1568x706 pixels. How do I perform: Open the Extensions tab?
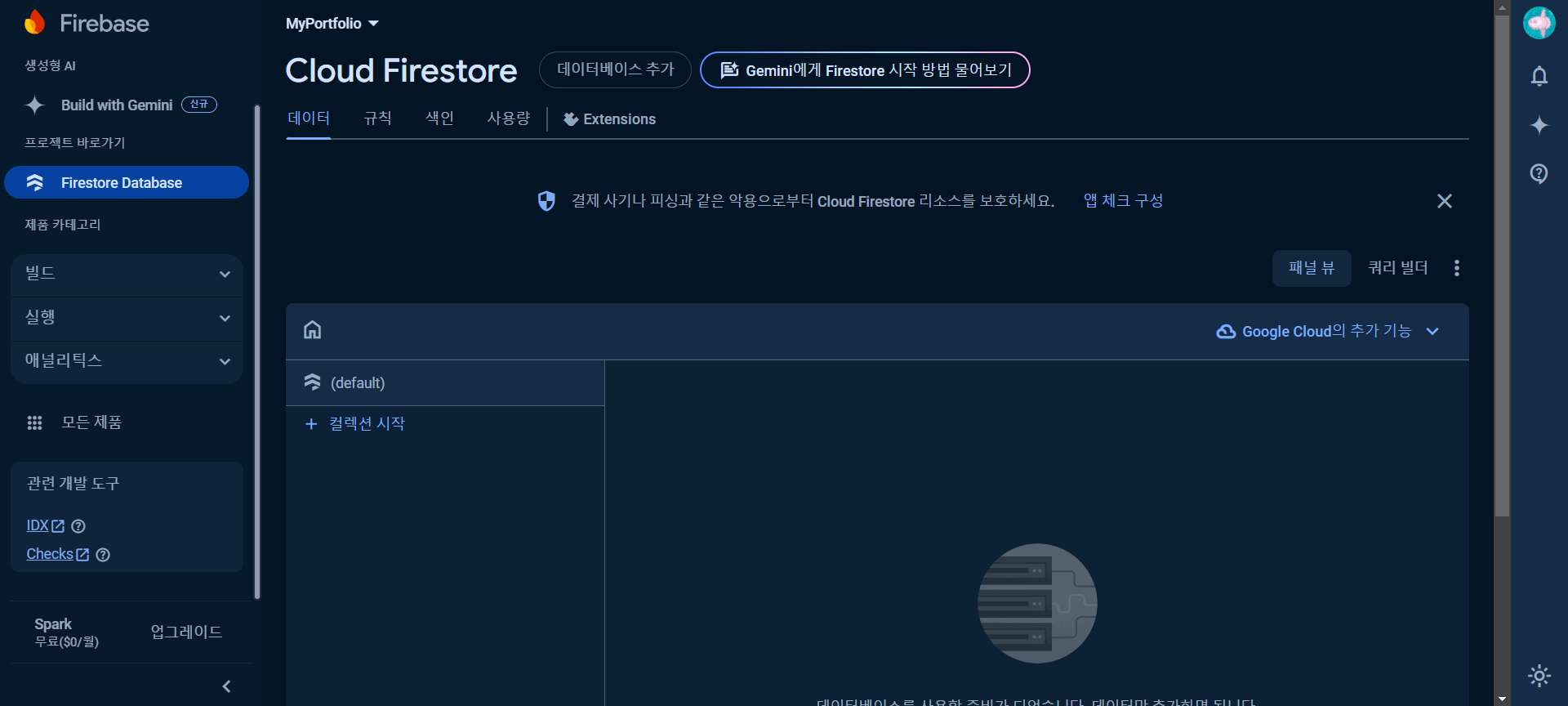609,119
